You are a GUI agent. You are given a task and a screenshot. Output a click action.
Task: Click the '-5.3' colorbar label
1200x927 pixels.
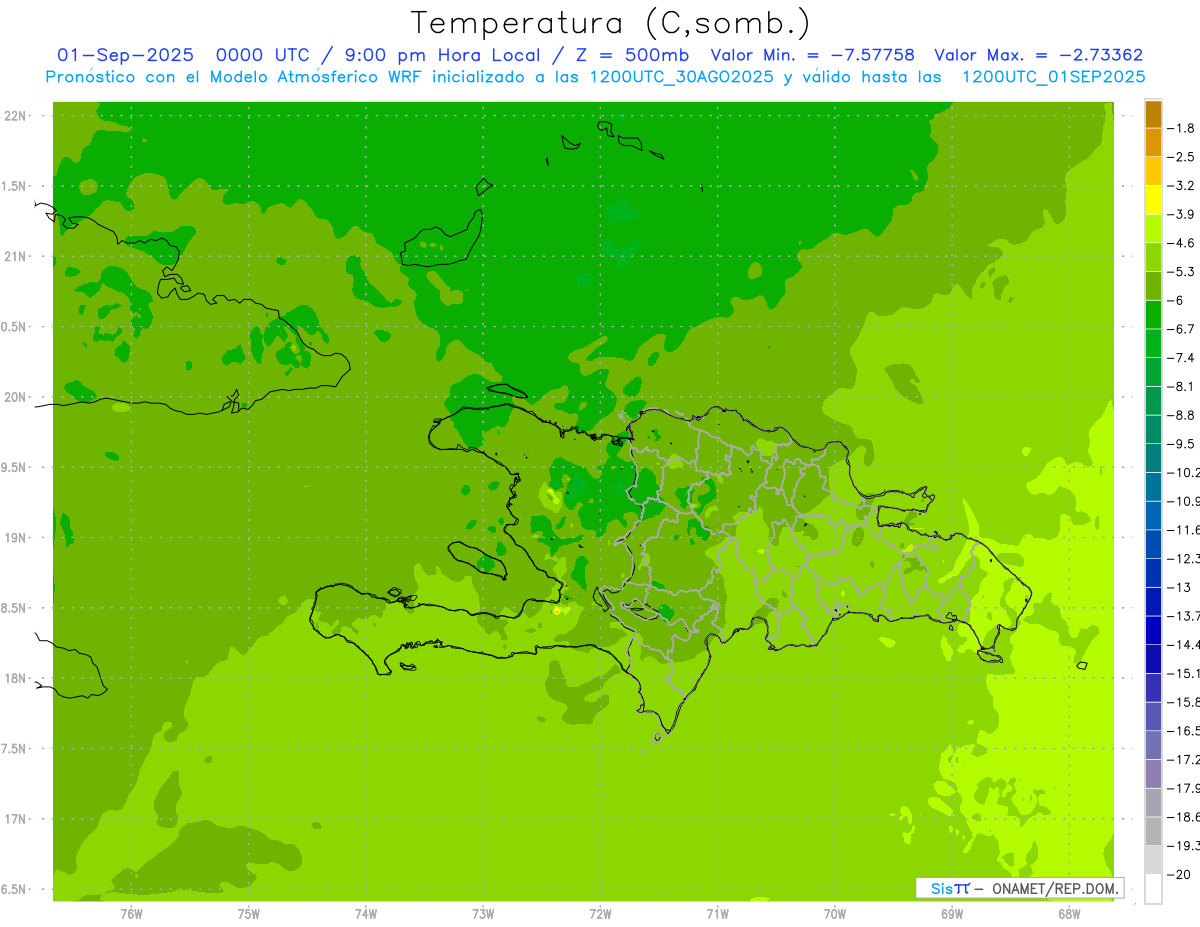click(1182, 272)
